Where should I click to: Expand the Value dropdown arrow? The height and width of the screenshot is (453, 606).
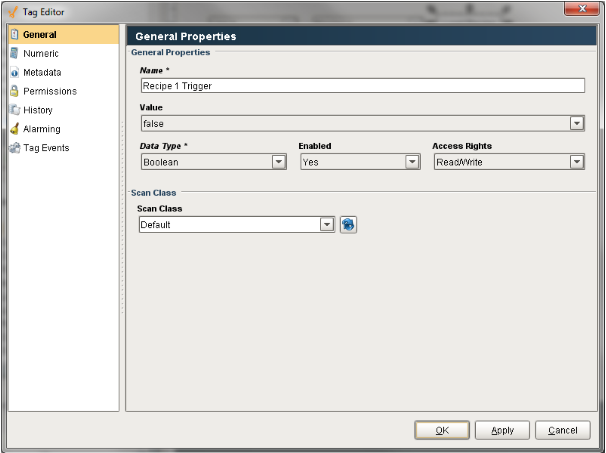point(577,124)
